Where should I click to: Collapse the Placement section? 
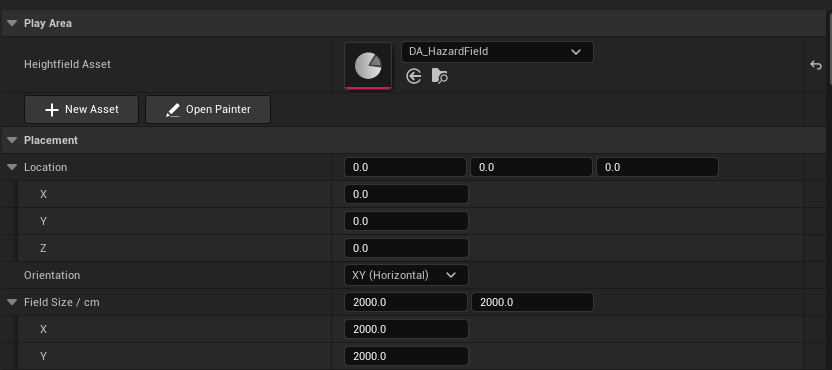(12, 140)
